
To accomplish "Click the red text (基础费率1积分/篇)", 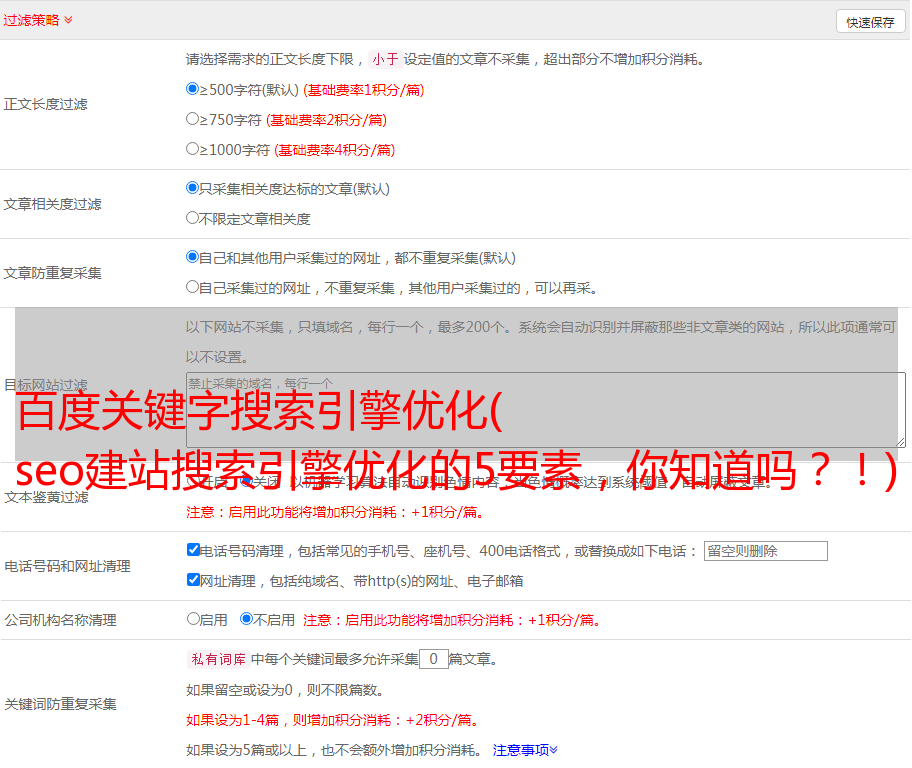I will (x=364, y=90).
